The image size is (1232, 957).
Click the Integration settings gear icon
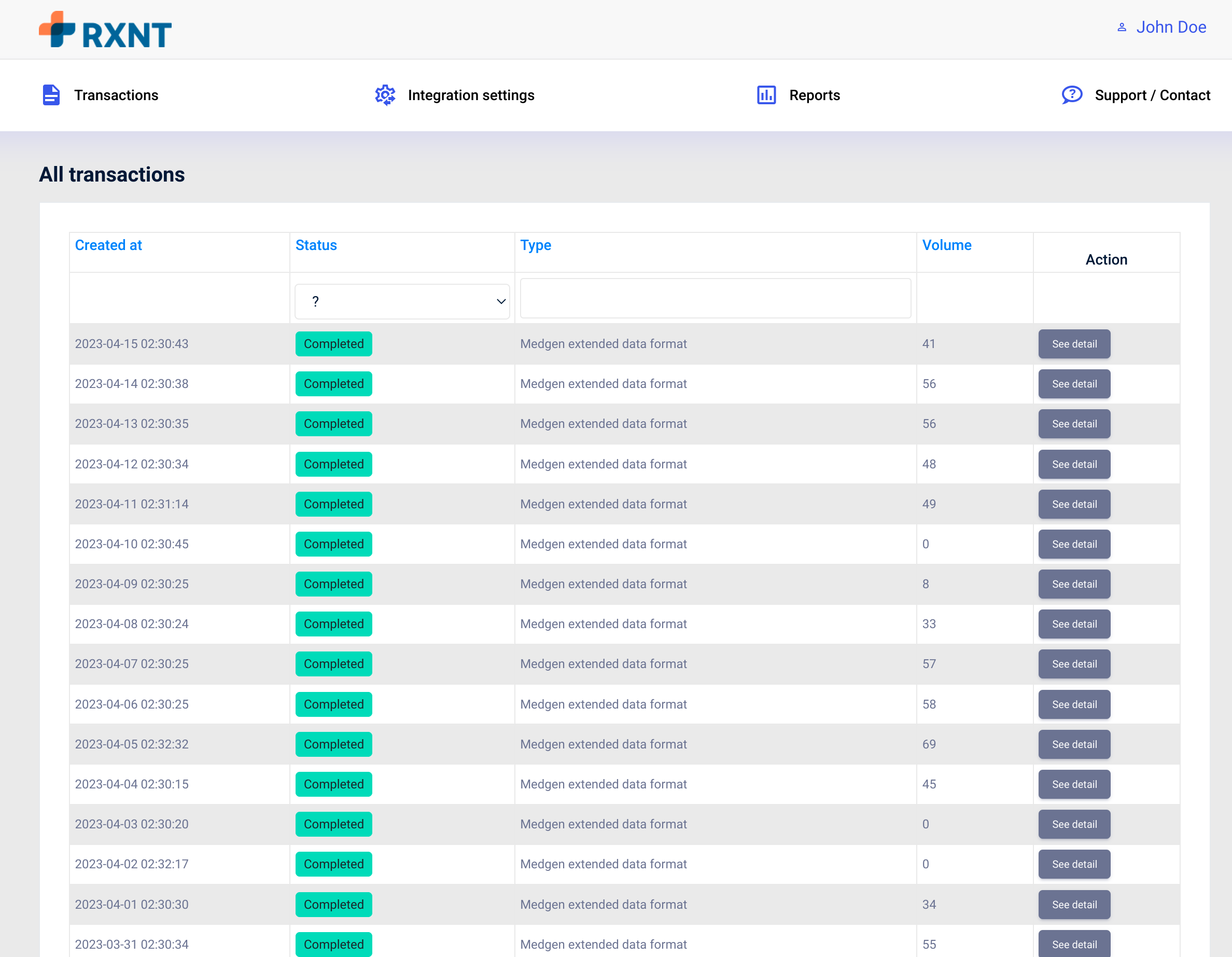pyautogui.click(x=385, y=95)
